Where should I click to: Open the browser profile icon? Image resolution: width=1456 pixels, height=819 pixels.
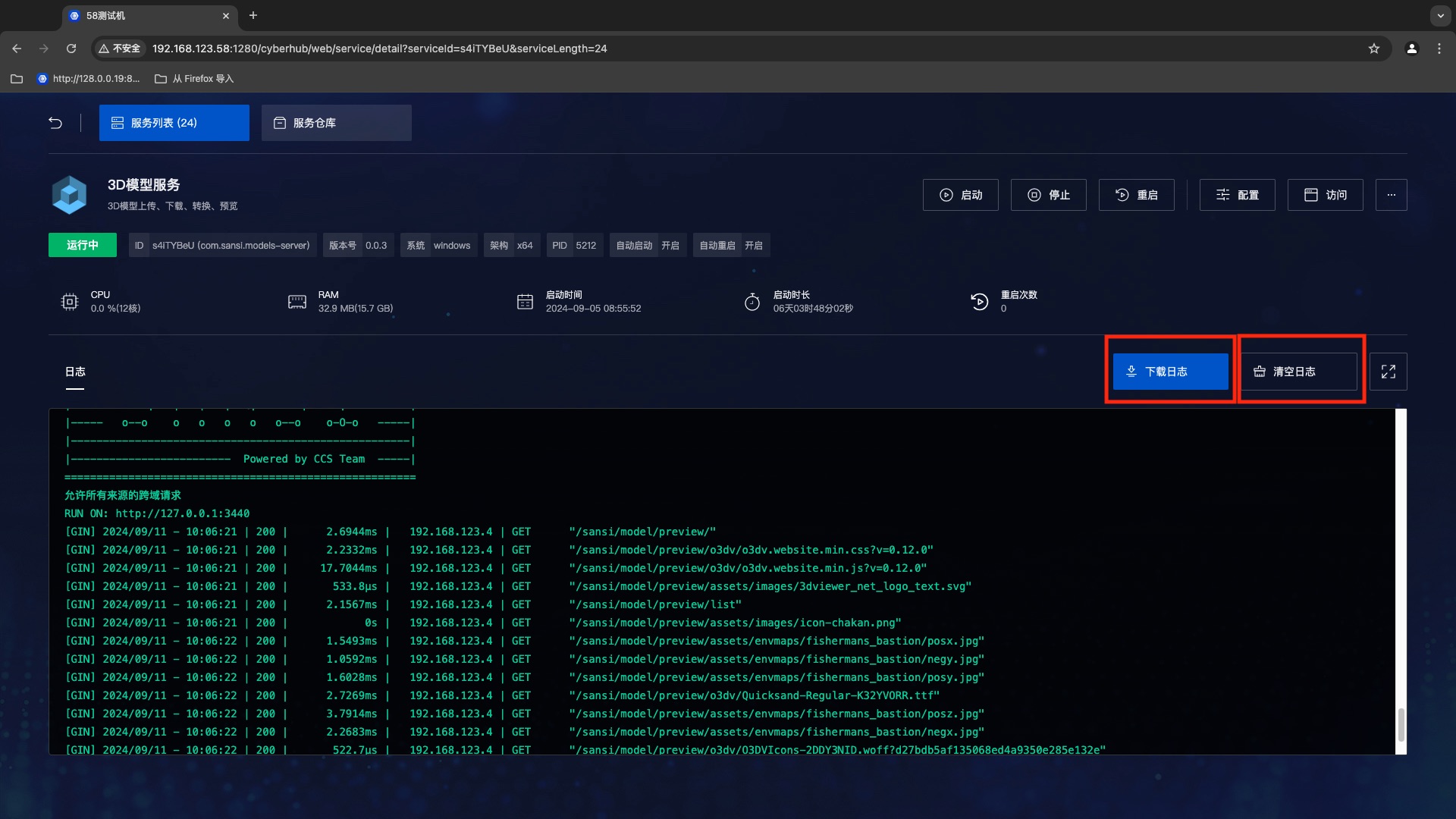click(1411, 49)
